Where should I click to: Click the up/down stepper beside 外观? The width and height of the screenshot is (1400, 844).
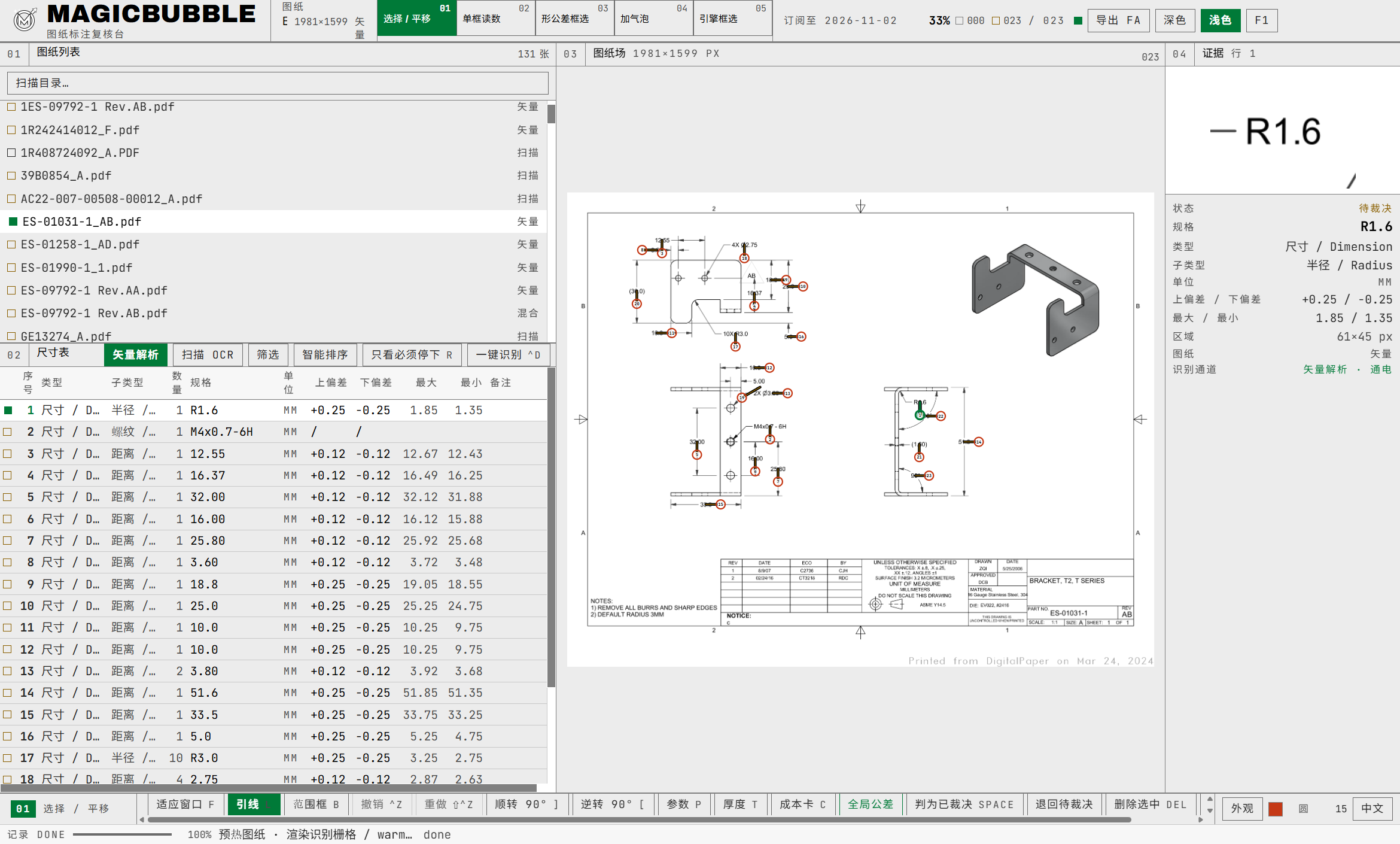(x=1210, y=805)
